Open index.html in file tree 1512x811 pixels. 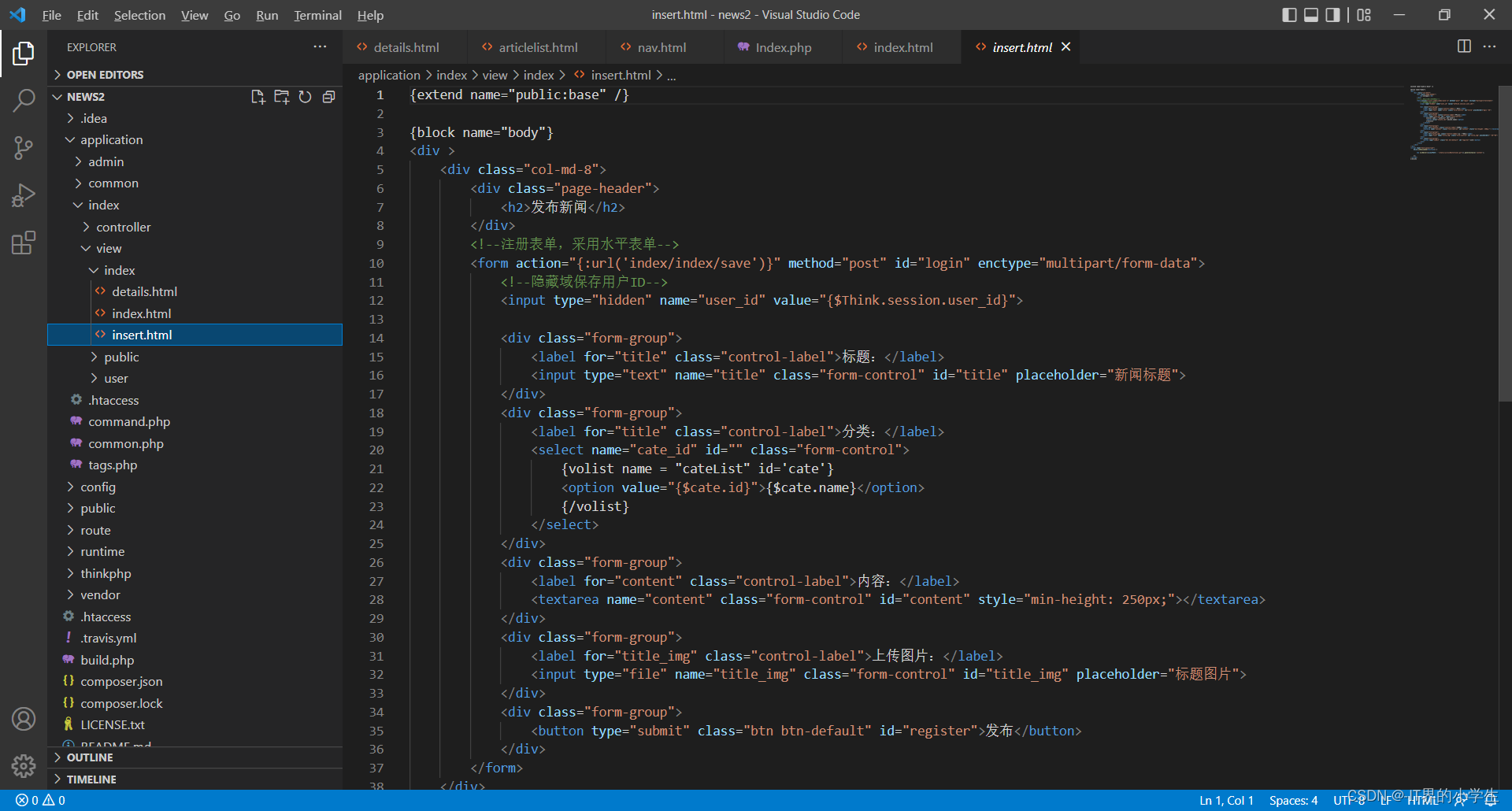pyautogui.click(x=195, y=313)
